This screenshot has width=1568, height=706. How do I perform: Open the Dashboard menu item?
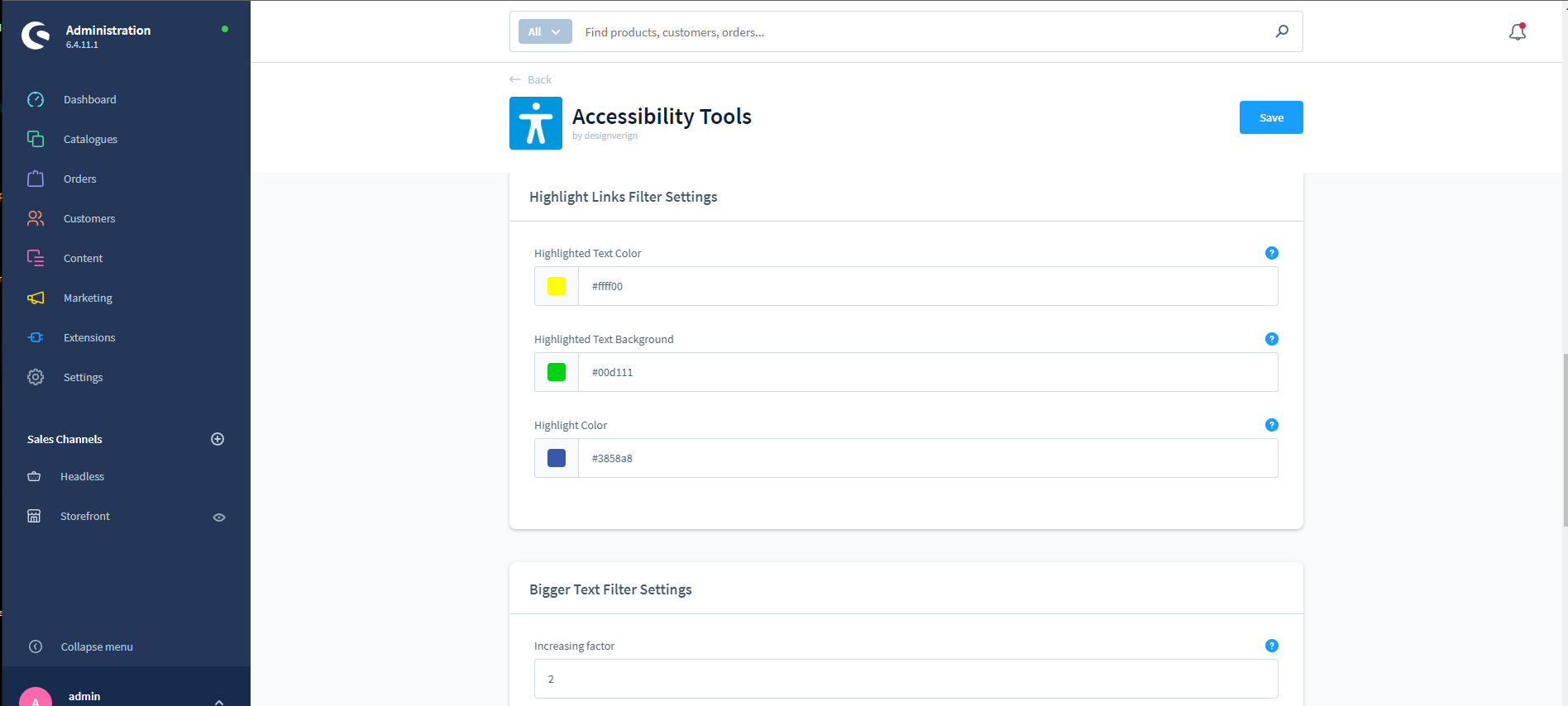90,99
